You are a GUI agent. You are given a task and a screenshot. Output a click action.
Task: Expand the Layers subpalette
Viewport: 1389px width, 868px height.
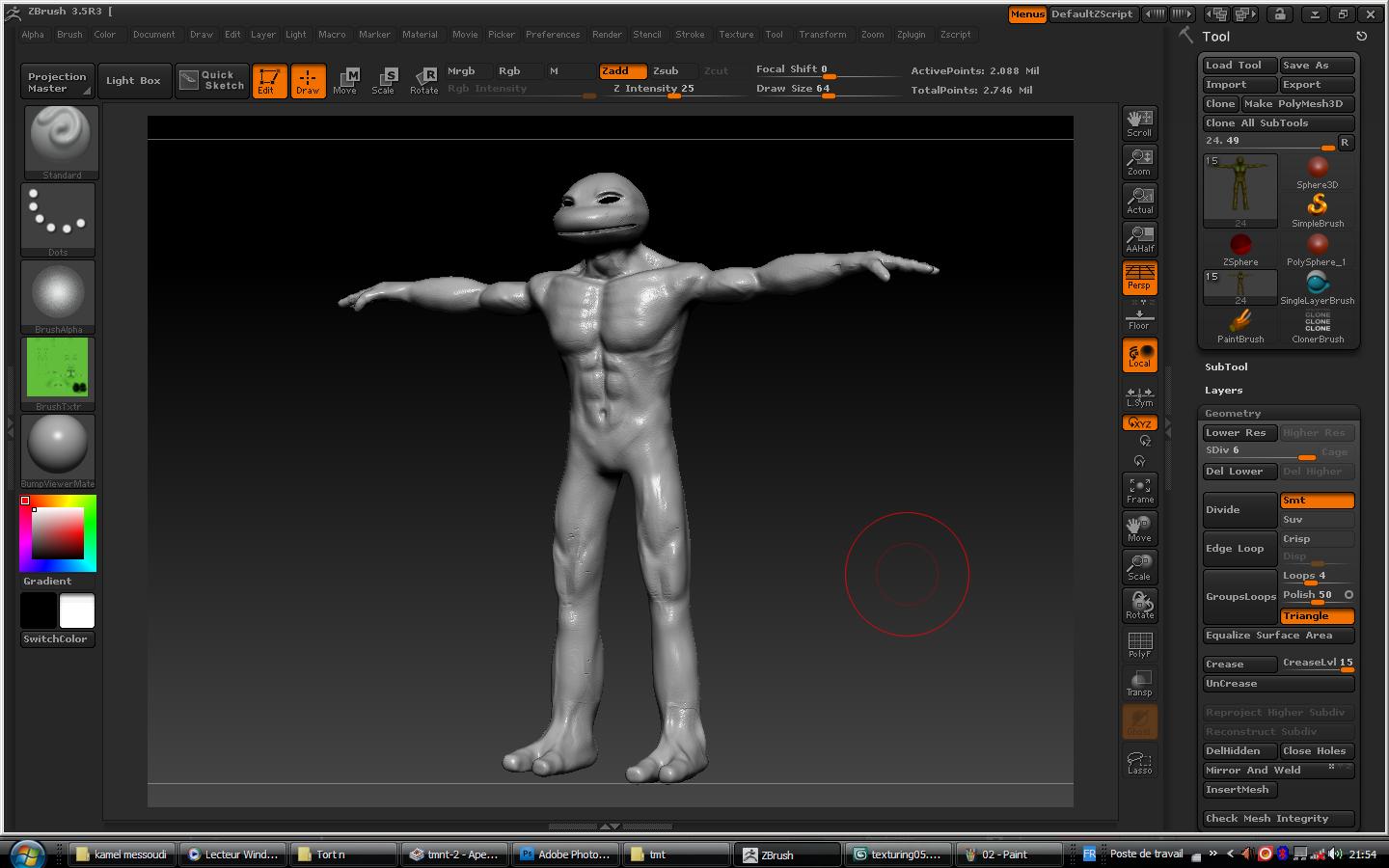[x=1223, y=391]
